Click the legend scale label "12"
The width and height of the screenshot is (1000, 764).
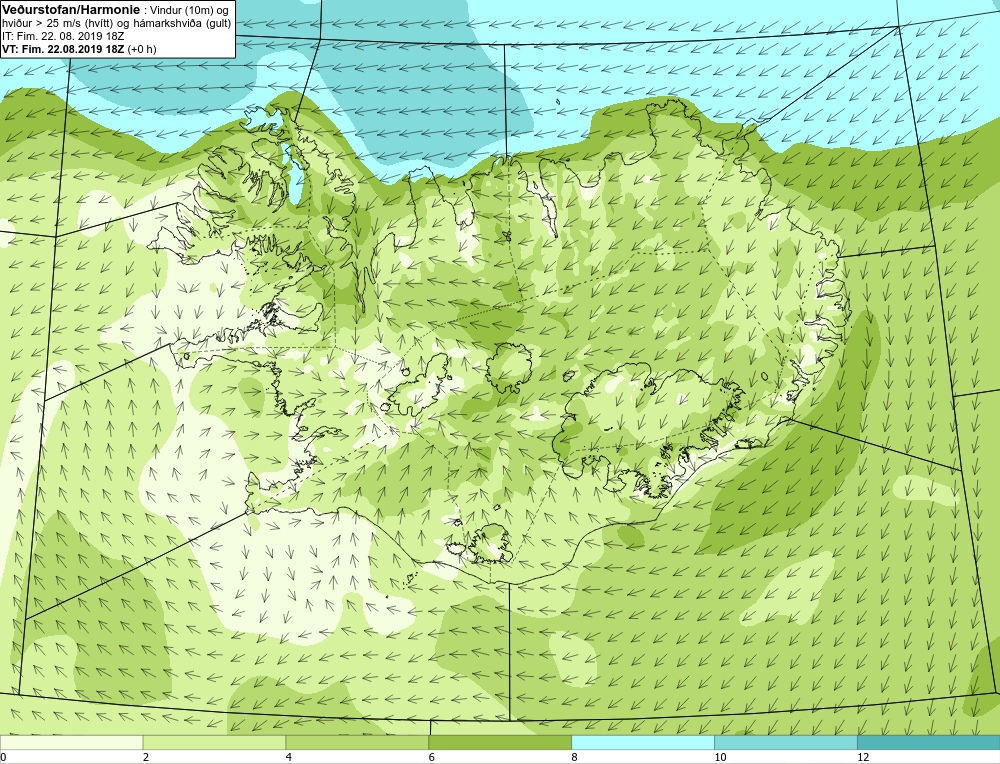click(863, 757)
